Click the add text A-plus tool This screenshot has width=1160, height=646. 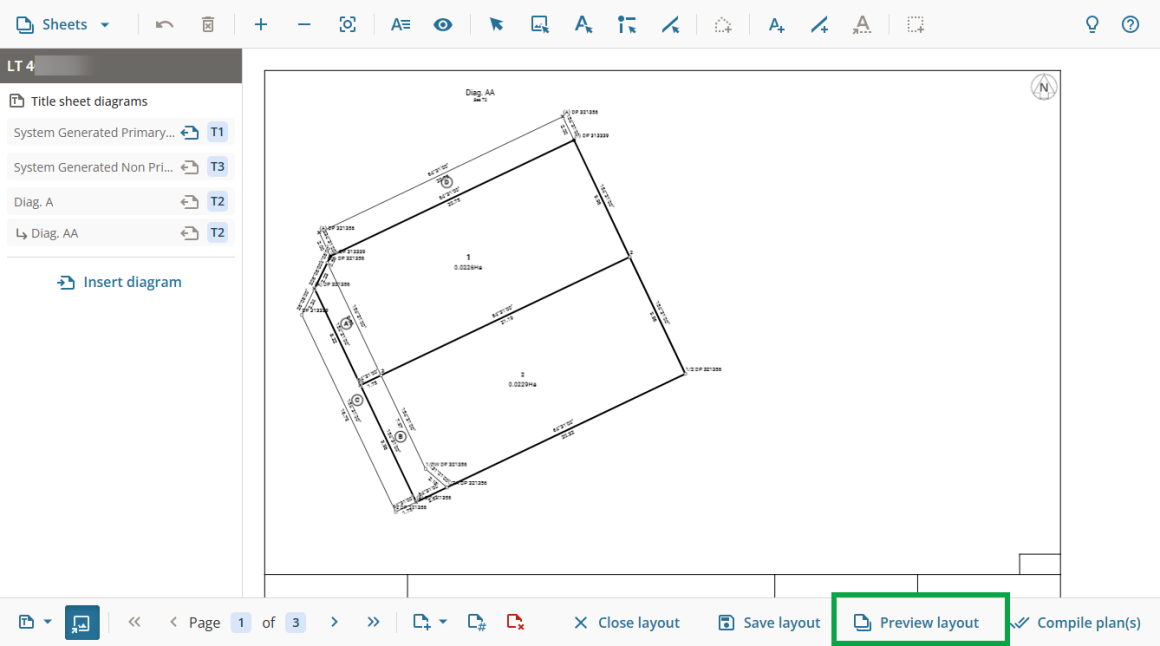tap(776, 24)
